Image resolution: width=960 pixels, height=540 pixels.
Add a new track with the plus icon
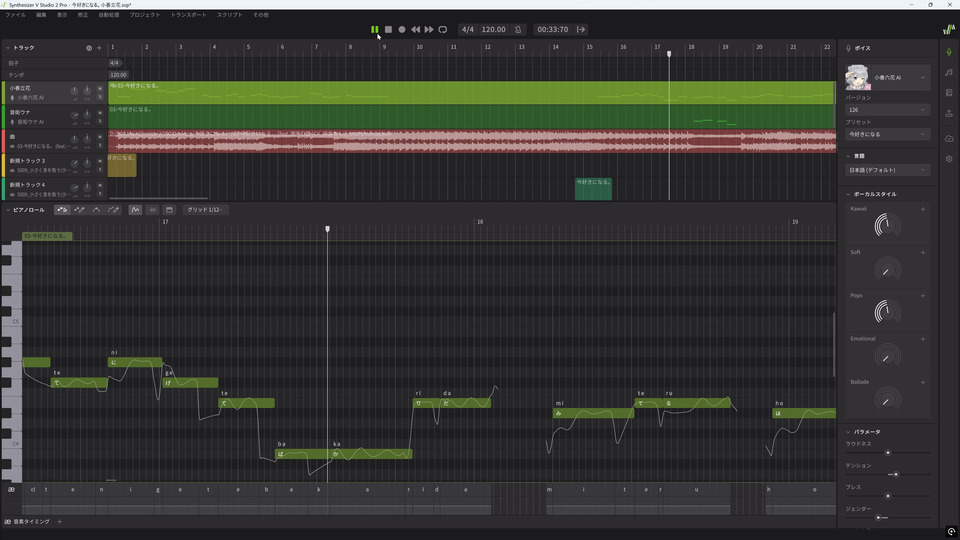pyautogui.click(x=99, y=48)
